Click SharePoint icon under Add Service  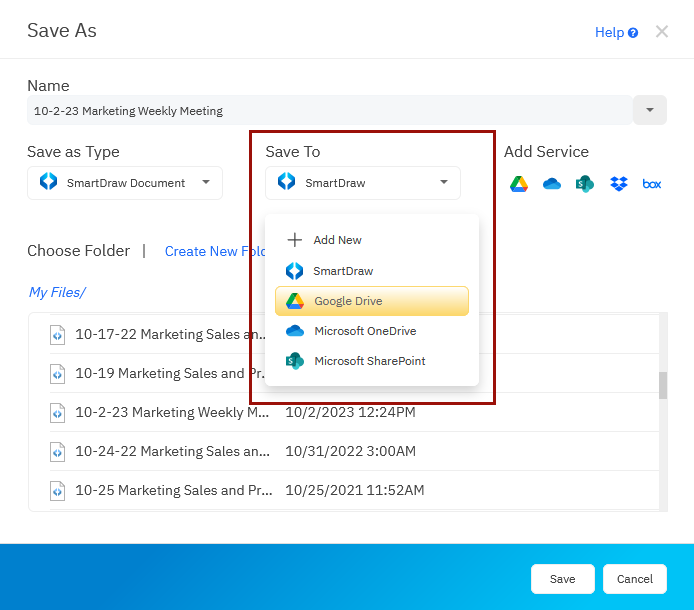click(585, 184)
